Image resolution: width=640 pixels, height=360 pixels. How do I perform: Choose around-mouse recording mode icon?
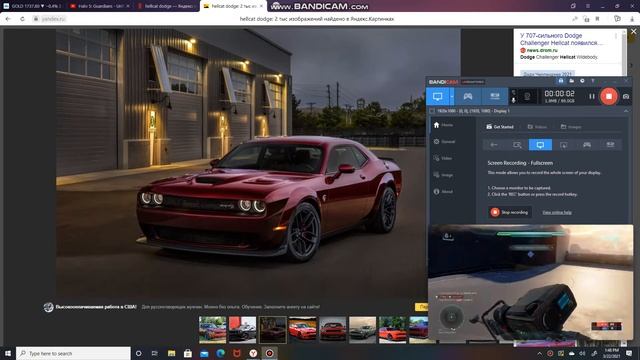(x=564, y=145)
